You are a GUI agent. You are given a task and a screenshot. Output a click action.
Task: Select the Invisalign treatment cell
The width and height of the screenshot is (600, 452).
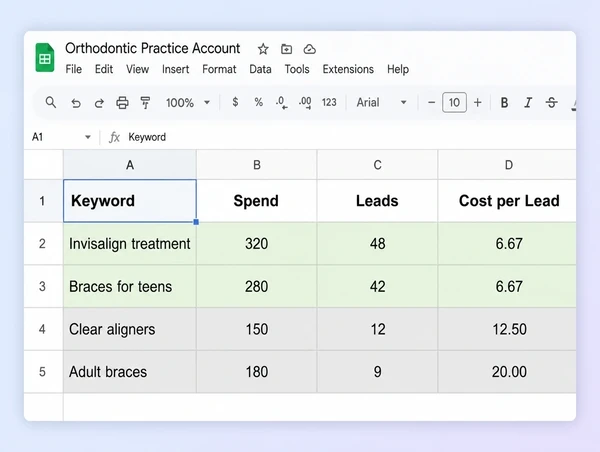[x=130, y=243]
